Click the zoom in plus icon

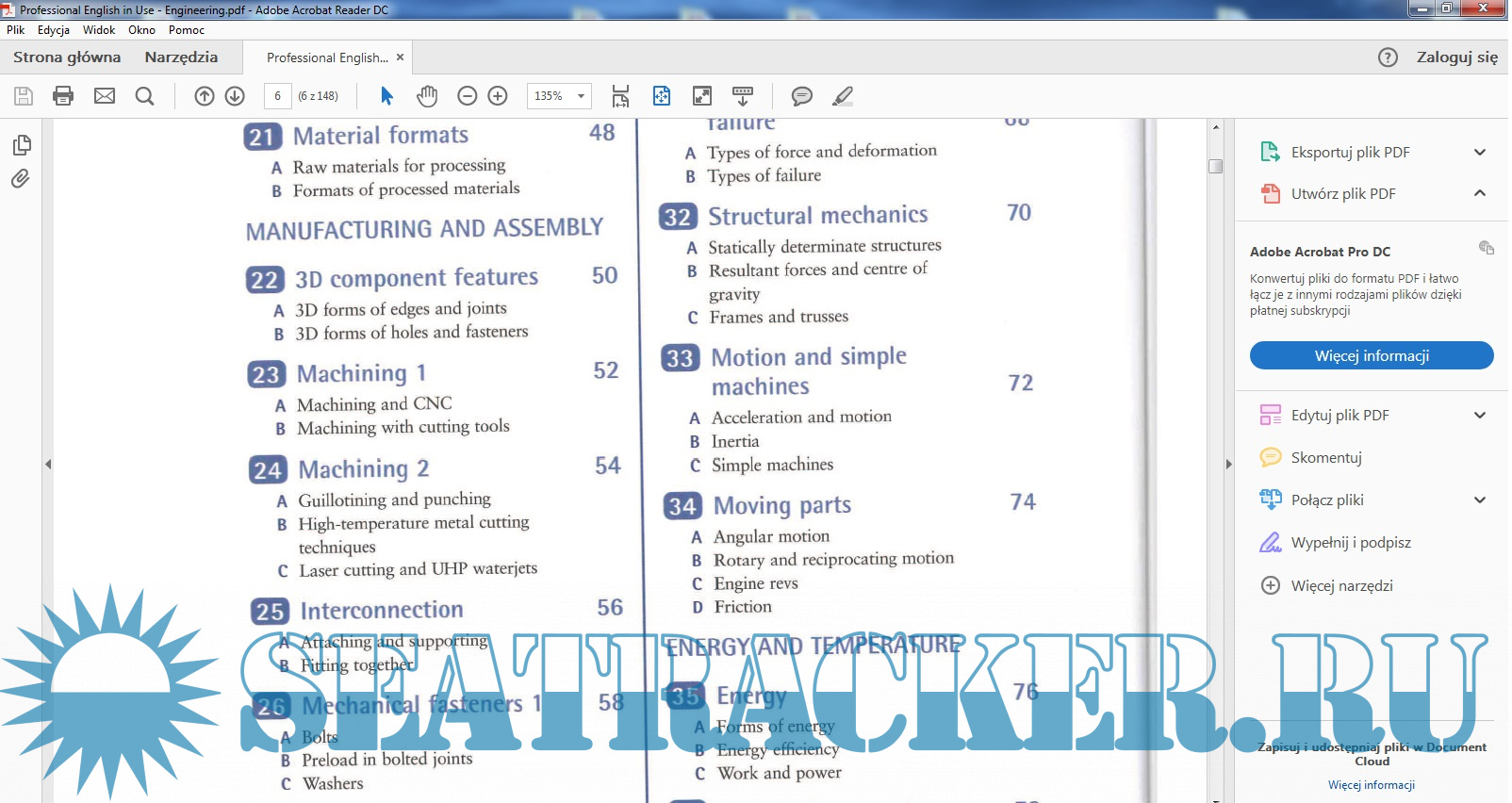pyautogui.click(x=498, y=96)
